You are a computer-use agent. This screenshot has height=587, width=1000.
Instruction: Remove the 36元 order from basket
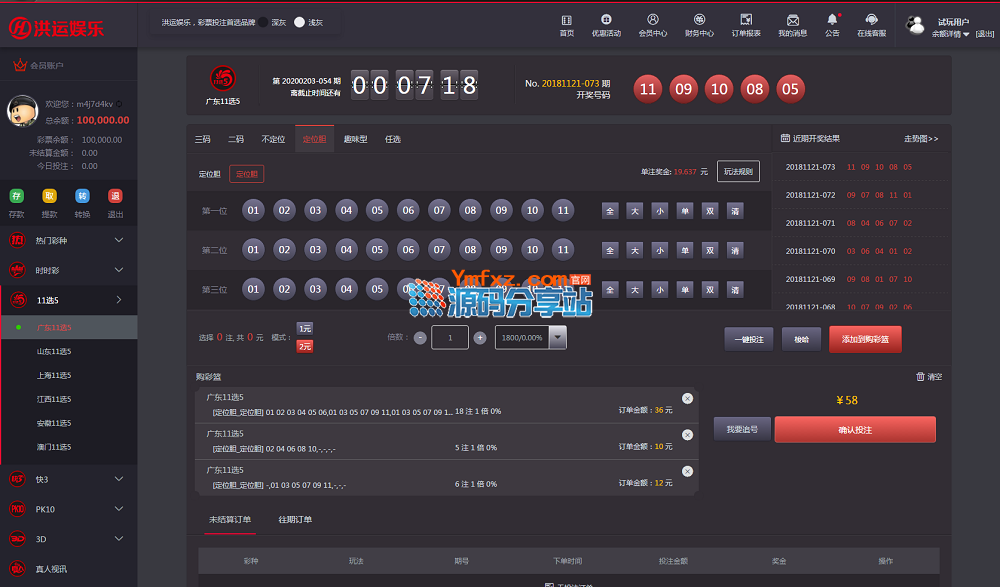[x=687, y=399]
